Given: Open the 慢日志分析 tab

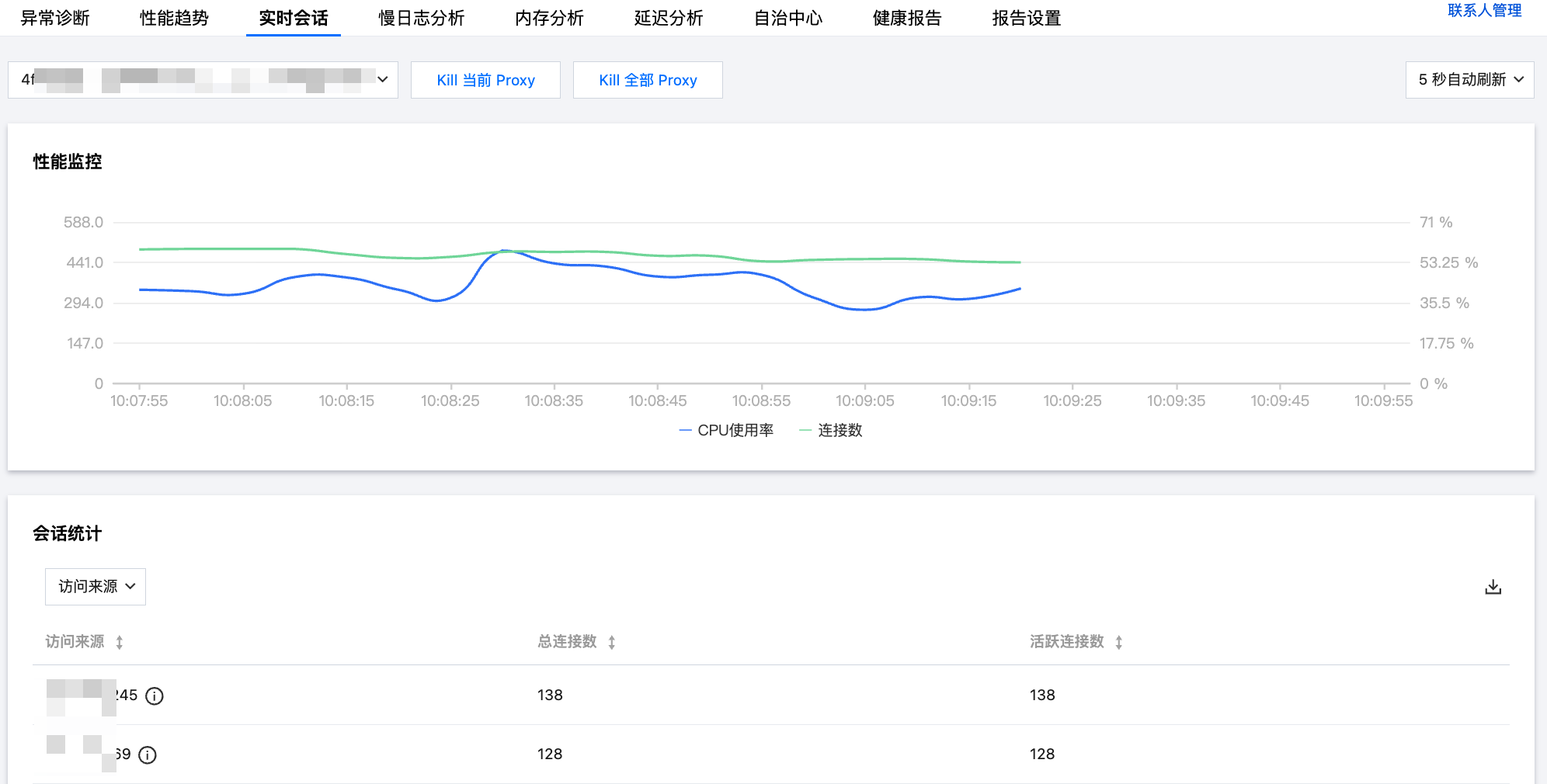Looking at the screenshot, I should 421,18.
